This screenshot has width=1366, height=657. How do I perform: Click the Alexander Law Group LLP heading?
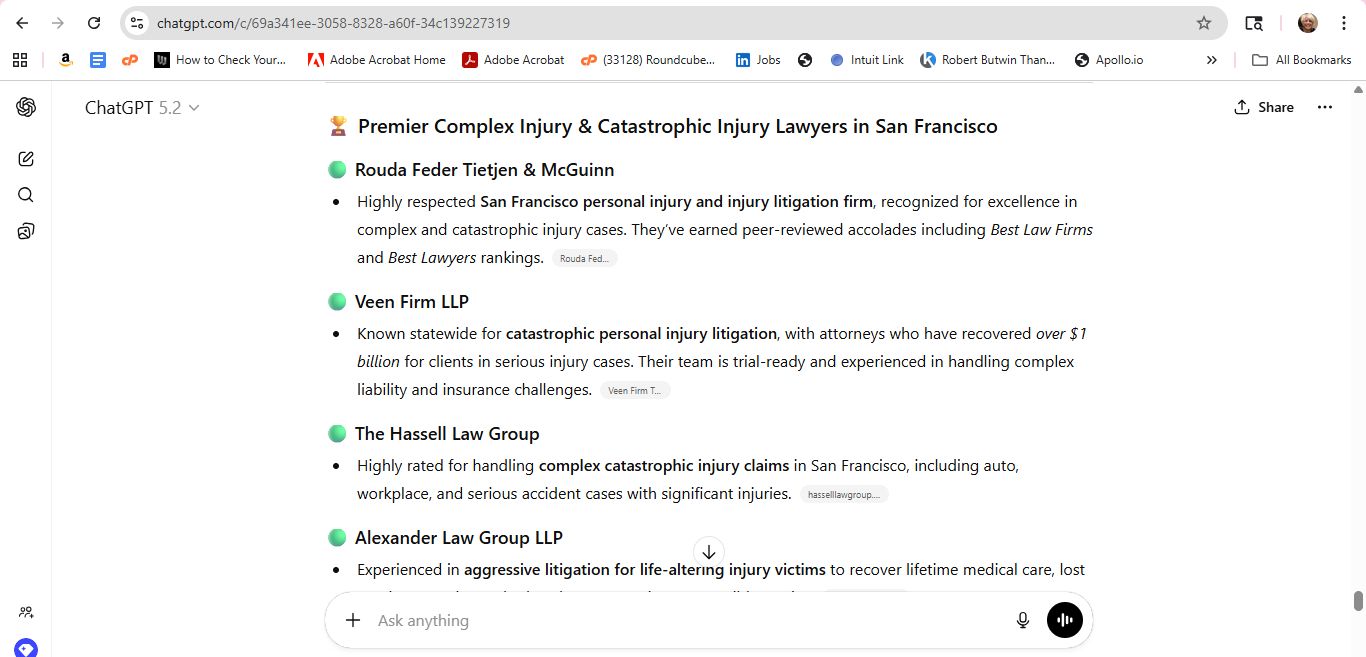click(x=459, y=538)
